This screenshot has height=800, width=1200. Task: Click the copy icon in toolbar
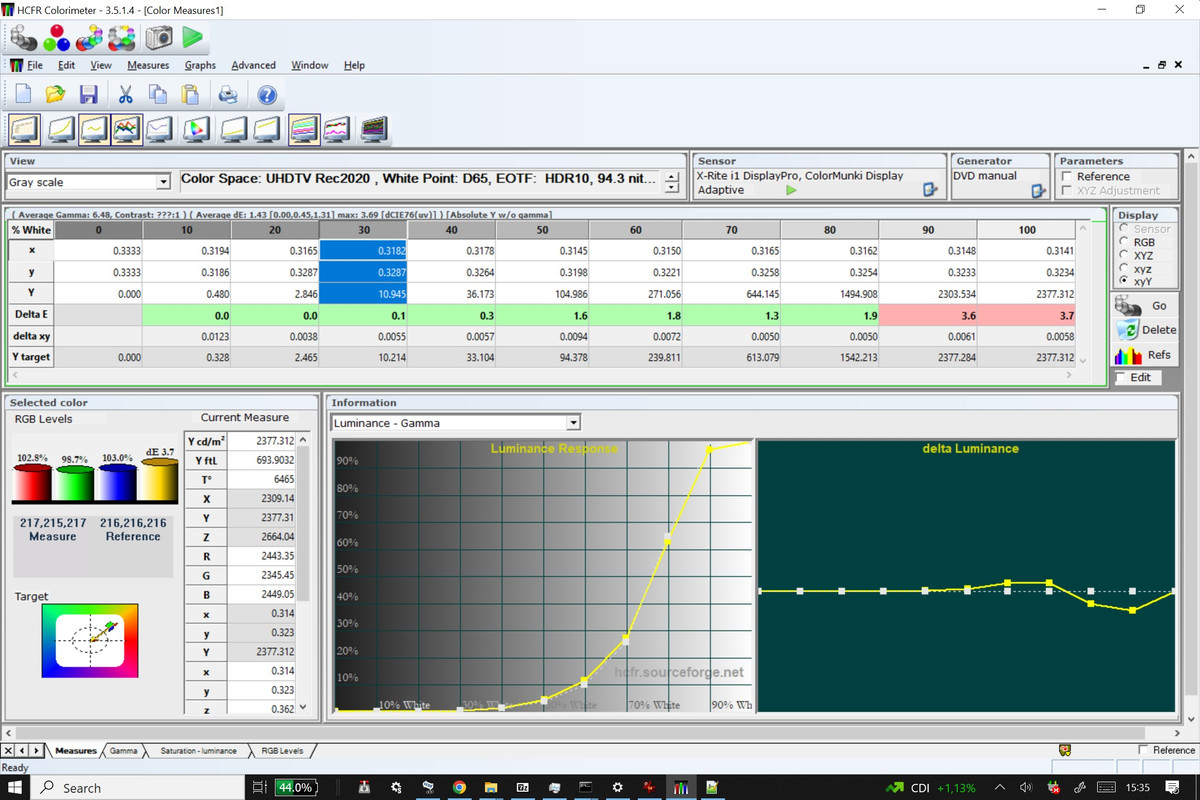click(158, 95)
